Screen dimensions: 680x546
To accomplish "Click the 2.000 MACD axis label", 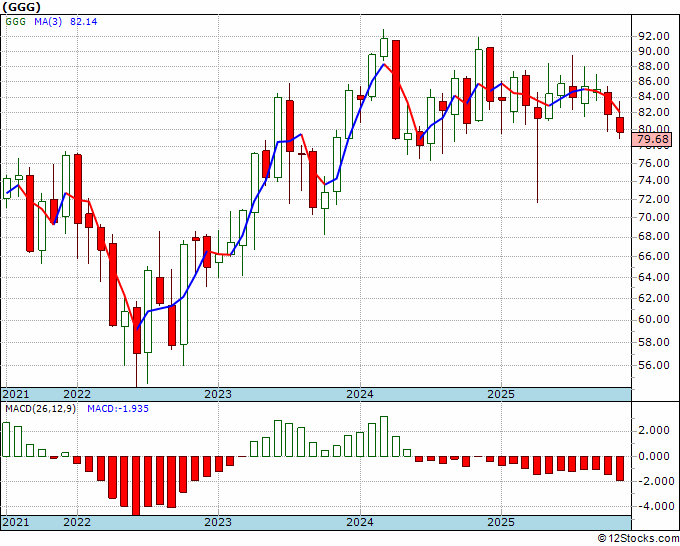I will 654,430.
